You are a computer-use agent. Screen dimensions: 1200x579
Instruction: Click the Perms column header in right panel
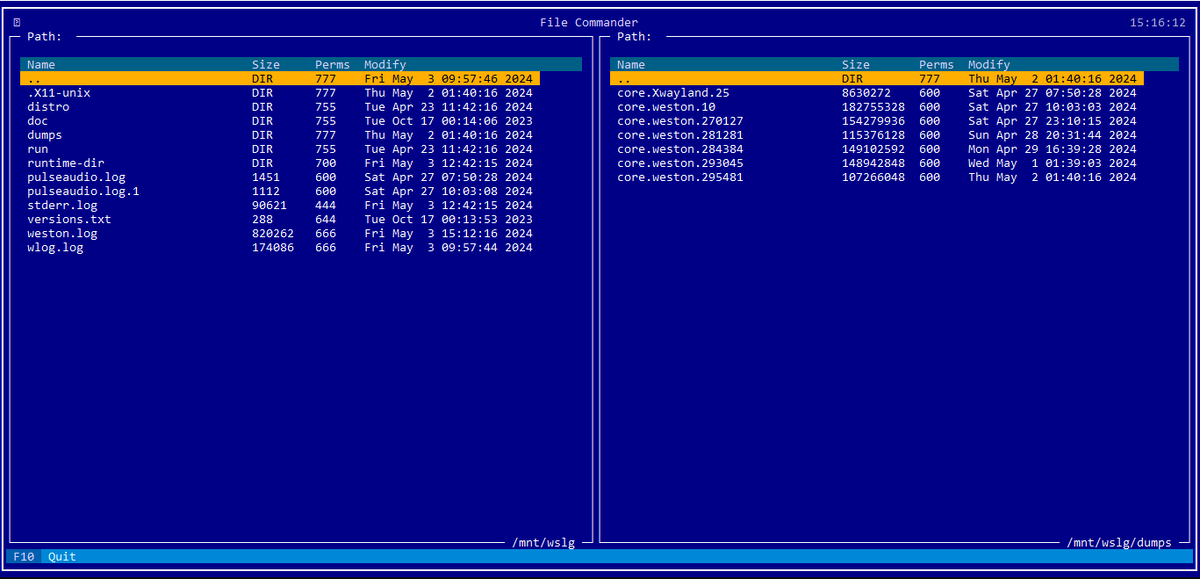pos(936,65)
